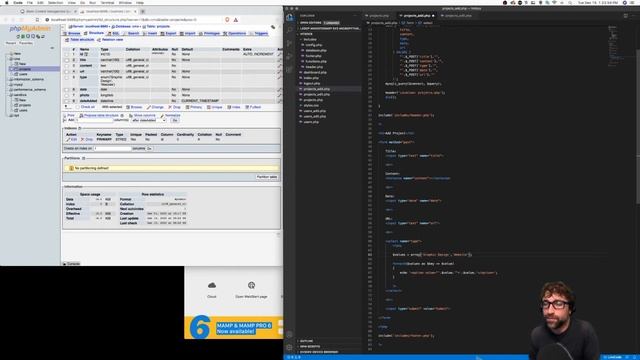
Task: Open the projects.php editor tab in VS Code
Action: point(379,16)
